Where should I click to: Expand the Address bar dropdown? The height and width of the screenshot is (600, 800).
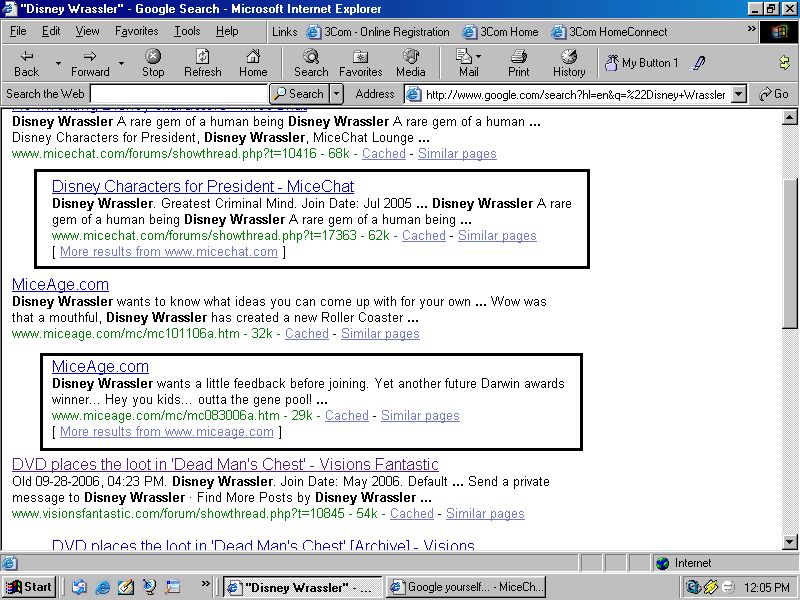[739, 94]
